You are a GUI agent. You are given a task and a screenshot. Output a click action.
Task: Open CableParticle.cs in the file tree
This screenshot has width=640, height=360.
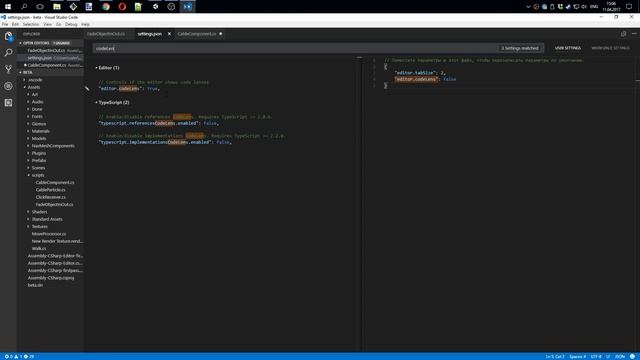tap(50, 190)
